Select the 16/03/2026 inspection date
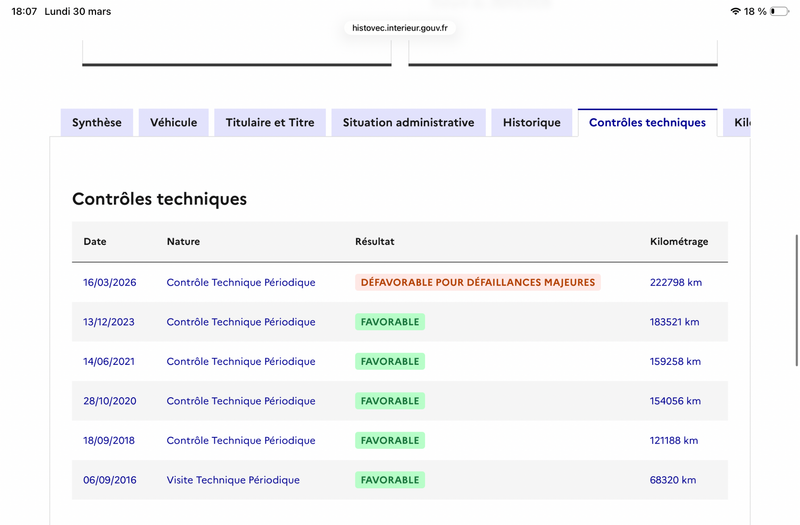The image size is (800, 525). 110,282
